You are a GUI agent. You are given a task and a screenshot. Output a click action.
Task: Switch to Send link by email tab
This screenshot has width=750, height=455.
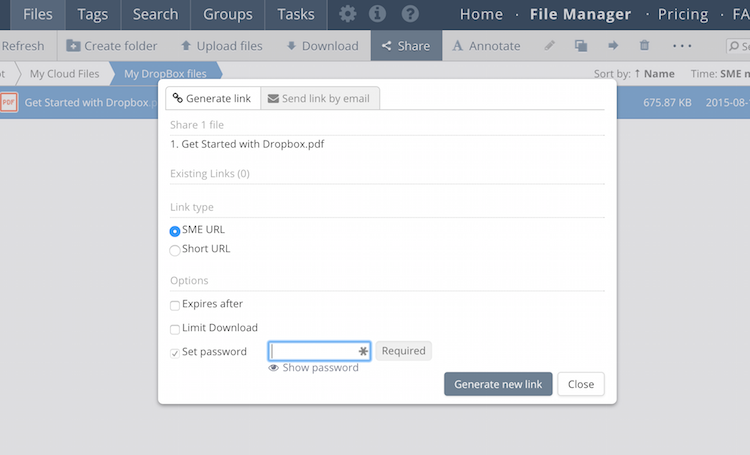pyautogui.click(x=320, y=99)
